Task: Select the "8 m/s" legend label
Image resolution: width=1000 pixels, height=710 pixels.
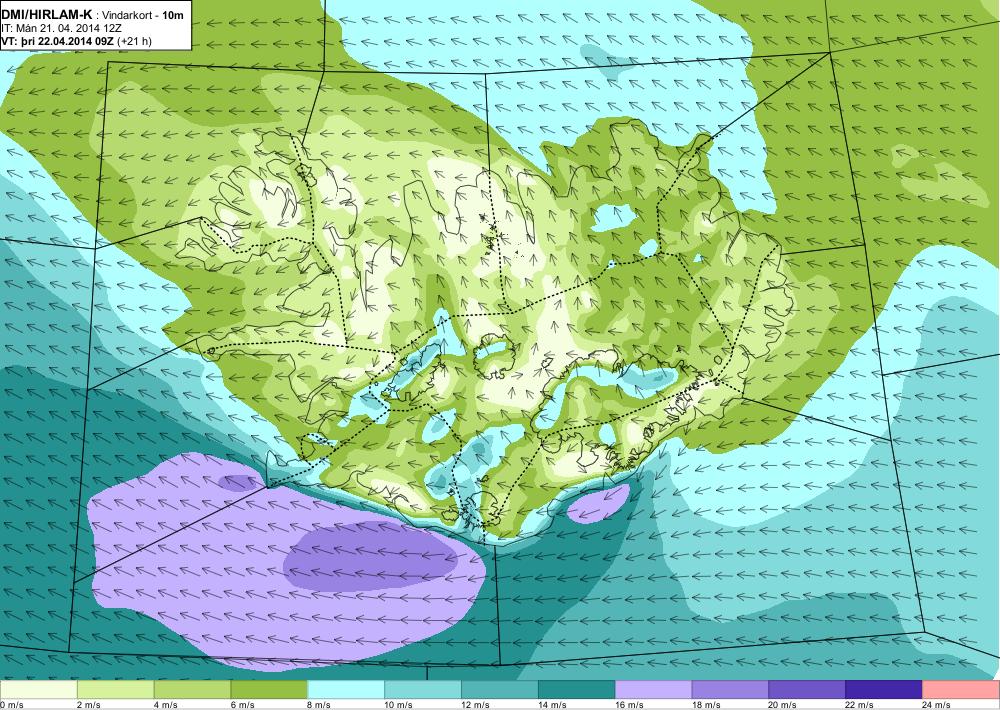Action: coord(320,705)
